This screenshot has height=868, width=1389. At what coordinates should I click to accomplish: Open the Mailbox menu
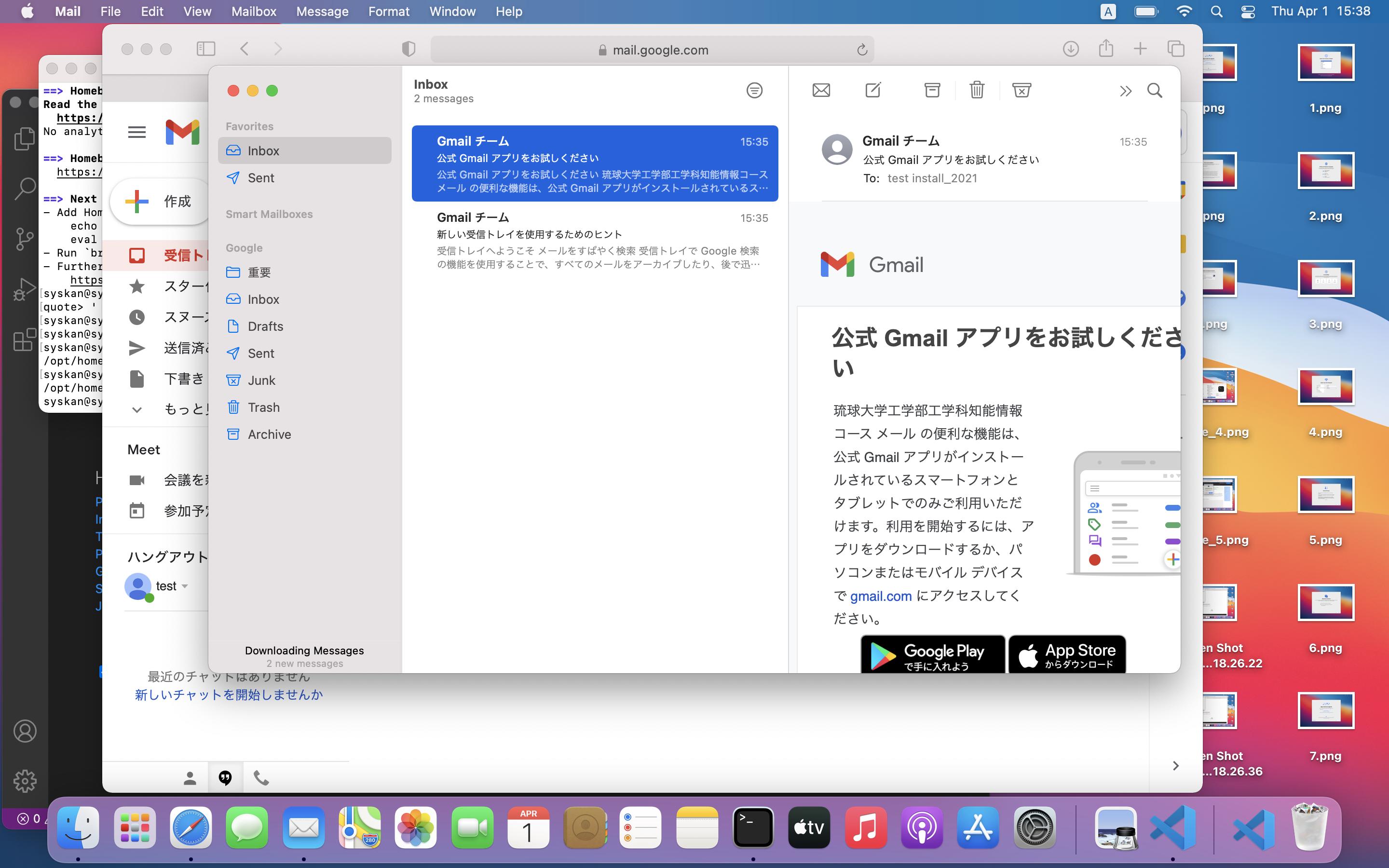coord(254,12)
